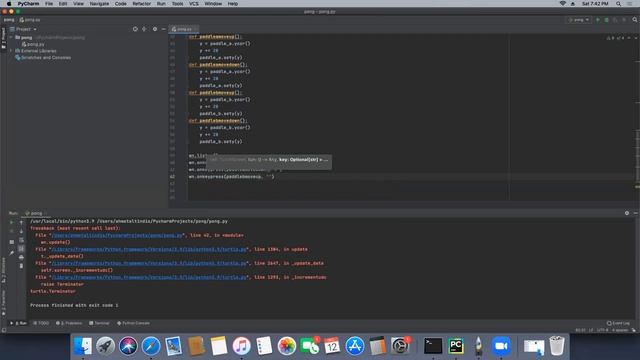Toggle the Structure side stripe button

pyautogui.click(x=3, y=270)
